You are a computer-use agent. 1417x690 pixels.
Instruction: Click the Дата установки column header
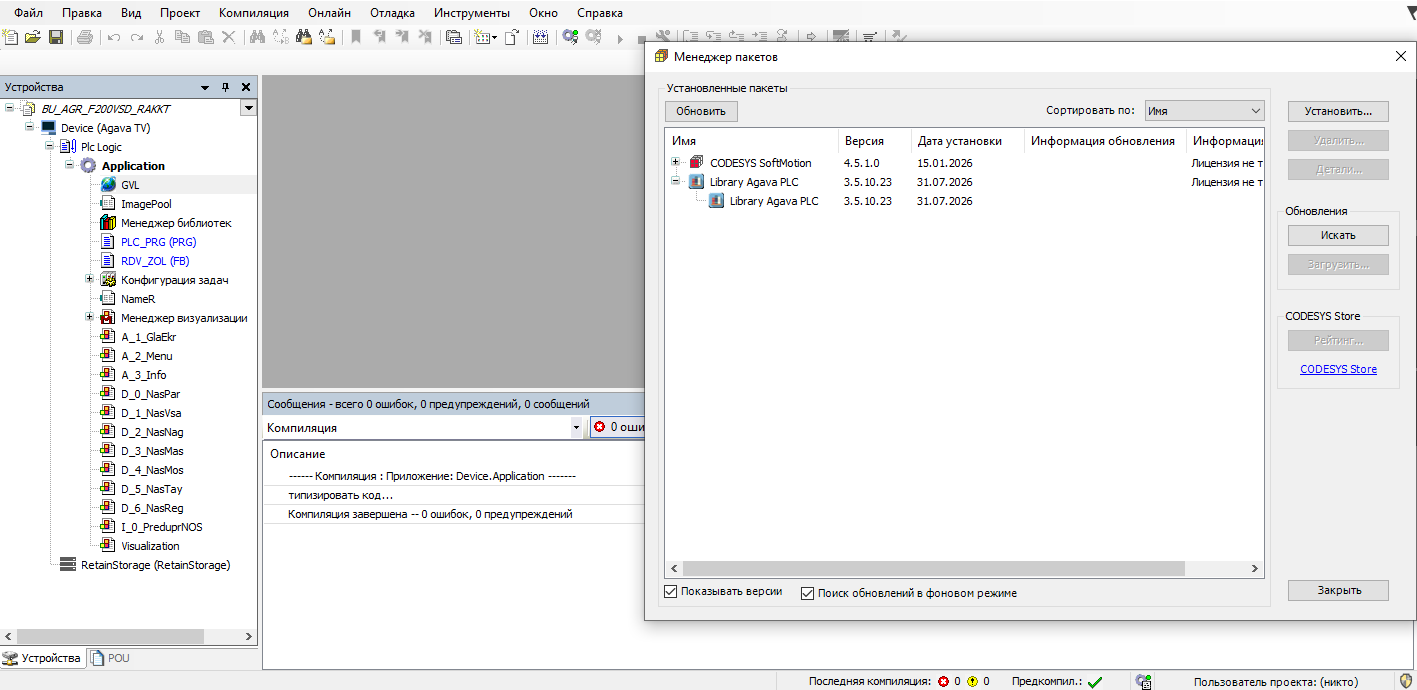967,141
